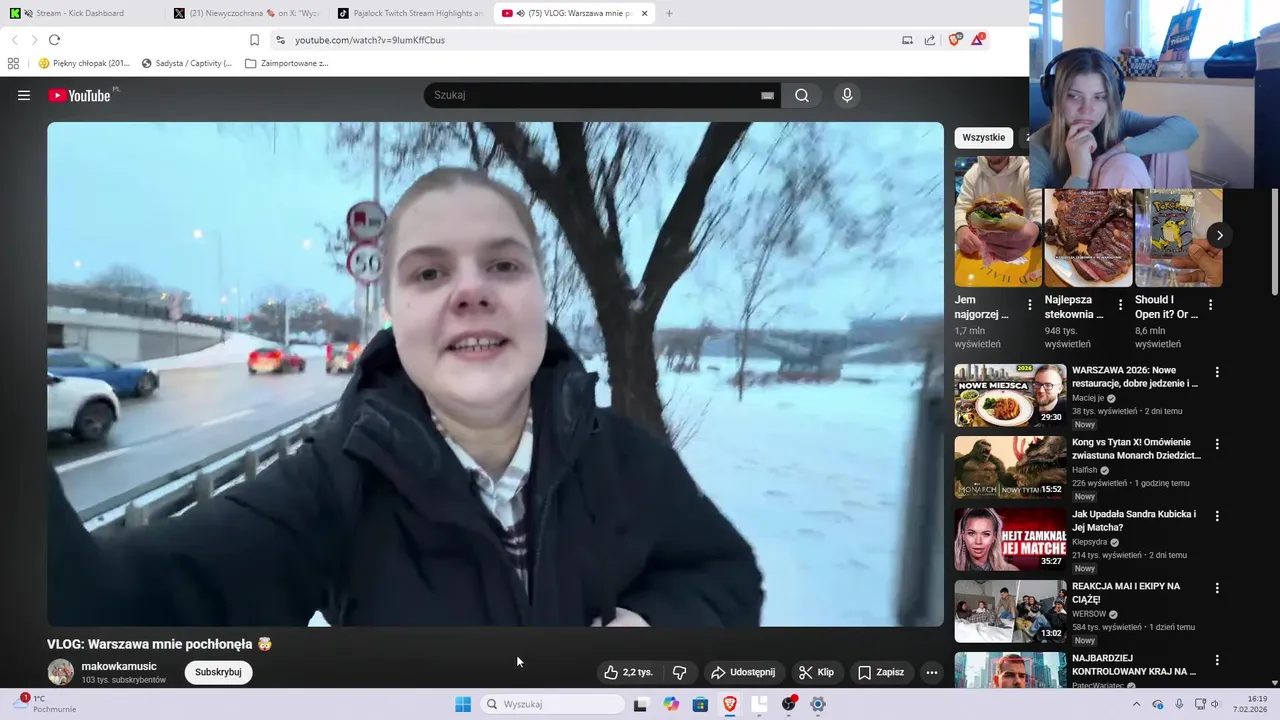Open 'Sadysta / Captivity' bookmark

pyautogui.click(x=187, y=63)
